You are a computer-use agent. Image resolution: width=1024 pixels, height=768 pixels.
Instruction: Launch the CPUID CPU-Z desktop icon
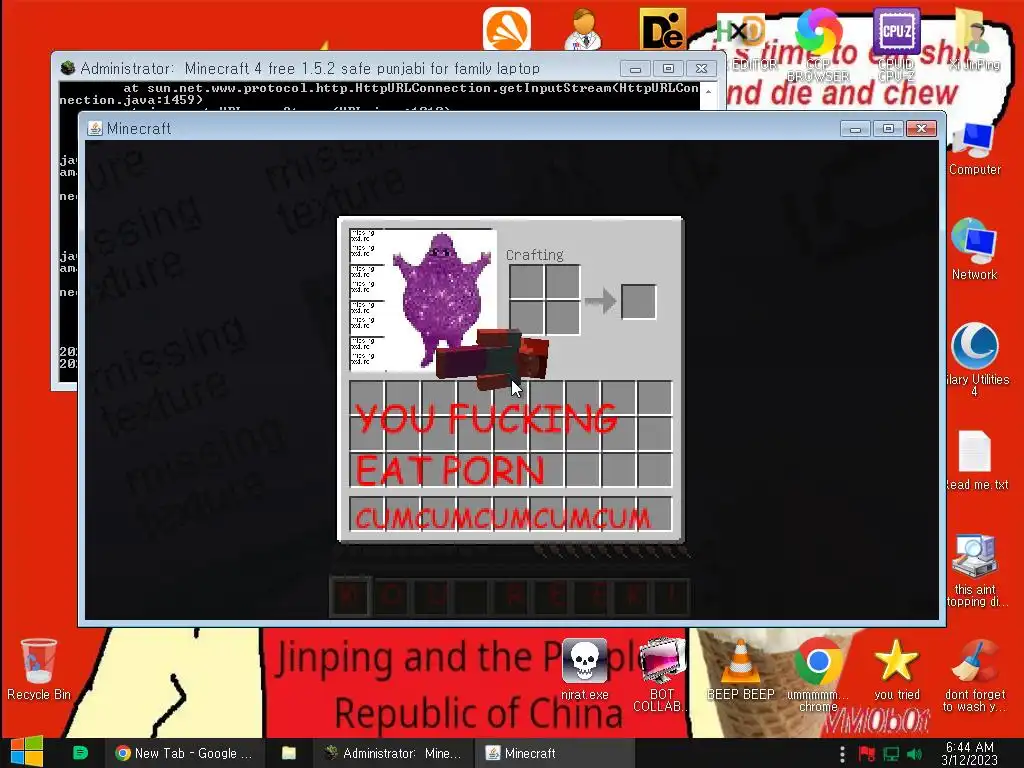point(896,43)
